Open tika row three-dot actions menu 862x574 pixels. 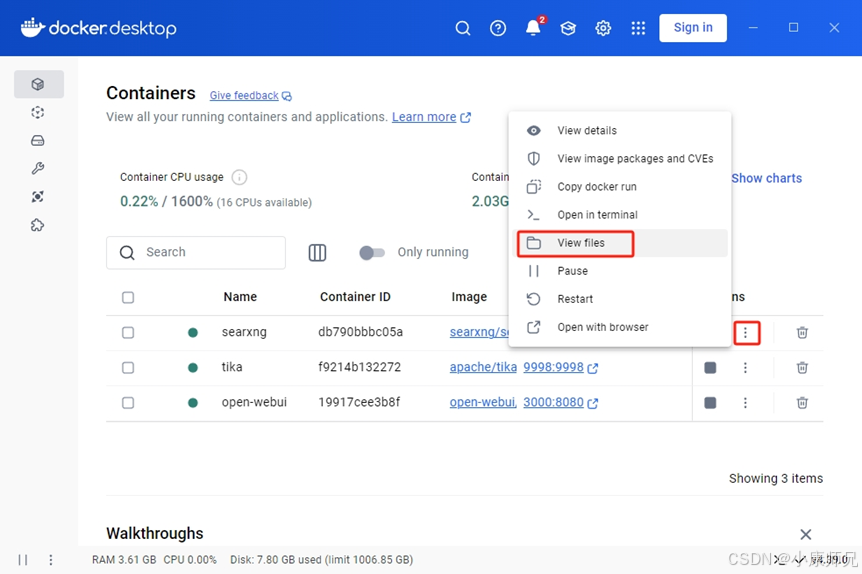(745, 368)
